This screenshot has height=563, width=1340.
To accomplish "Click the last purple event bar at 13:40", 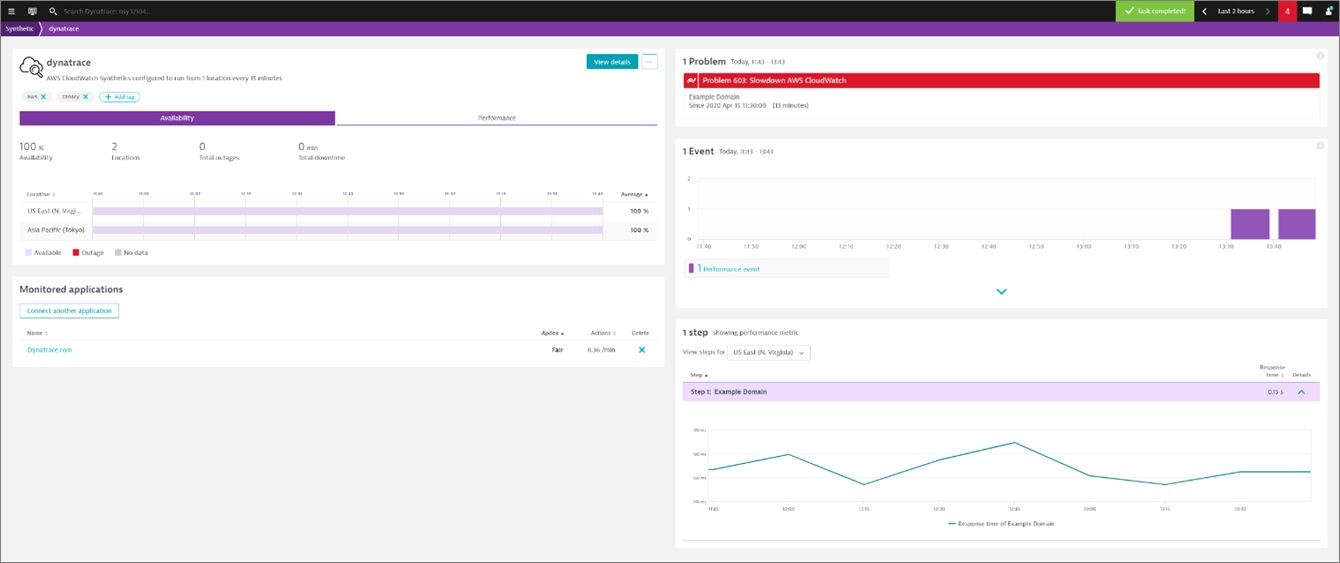I will click(1297, 224).
